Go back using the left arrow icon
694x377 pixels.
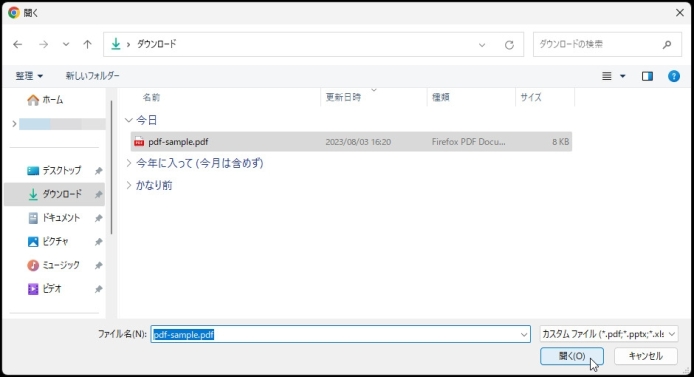coord(18,44)
